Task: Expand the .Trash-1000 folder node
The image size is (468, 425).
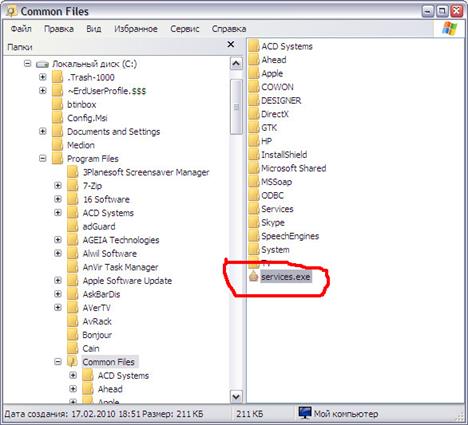Action: (x=42, y=77)
